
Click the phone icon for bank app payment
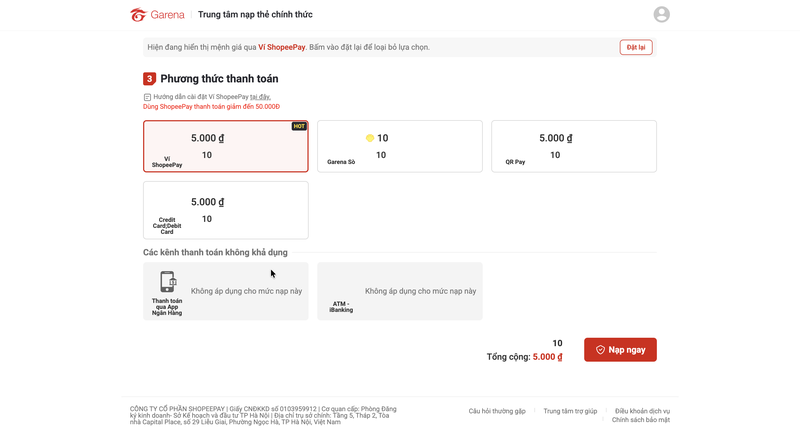pos(167,282)
